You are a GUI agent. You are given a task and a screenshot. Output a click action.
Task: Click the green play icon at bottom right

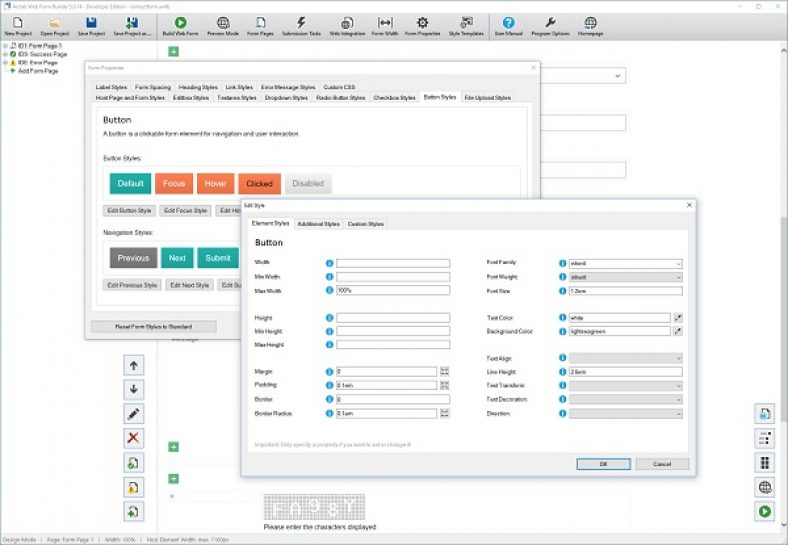764,511
